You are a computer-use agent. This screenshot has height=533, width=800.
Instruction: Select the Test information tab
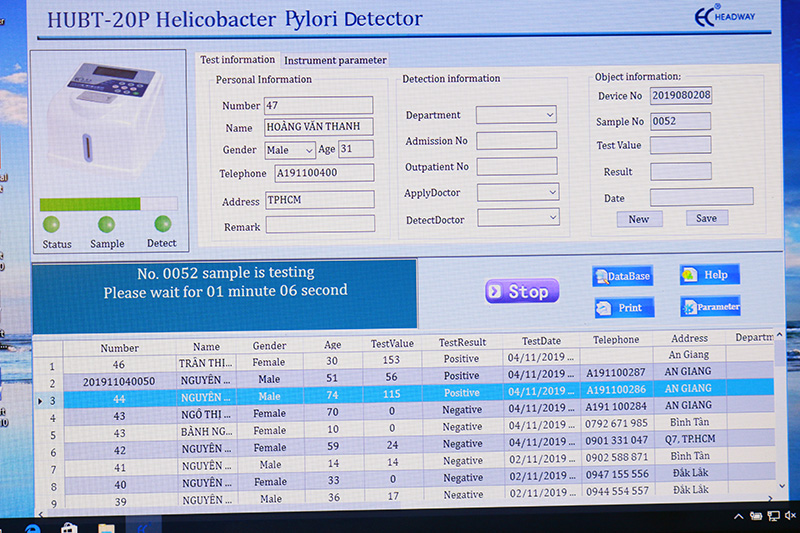[238, 60]
